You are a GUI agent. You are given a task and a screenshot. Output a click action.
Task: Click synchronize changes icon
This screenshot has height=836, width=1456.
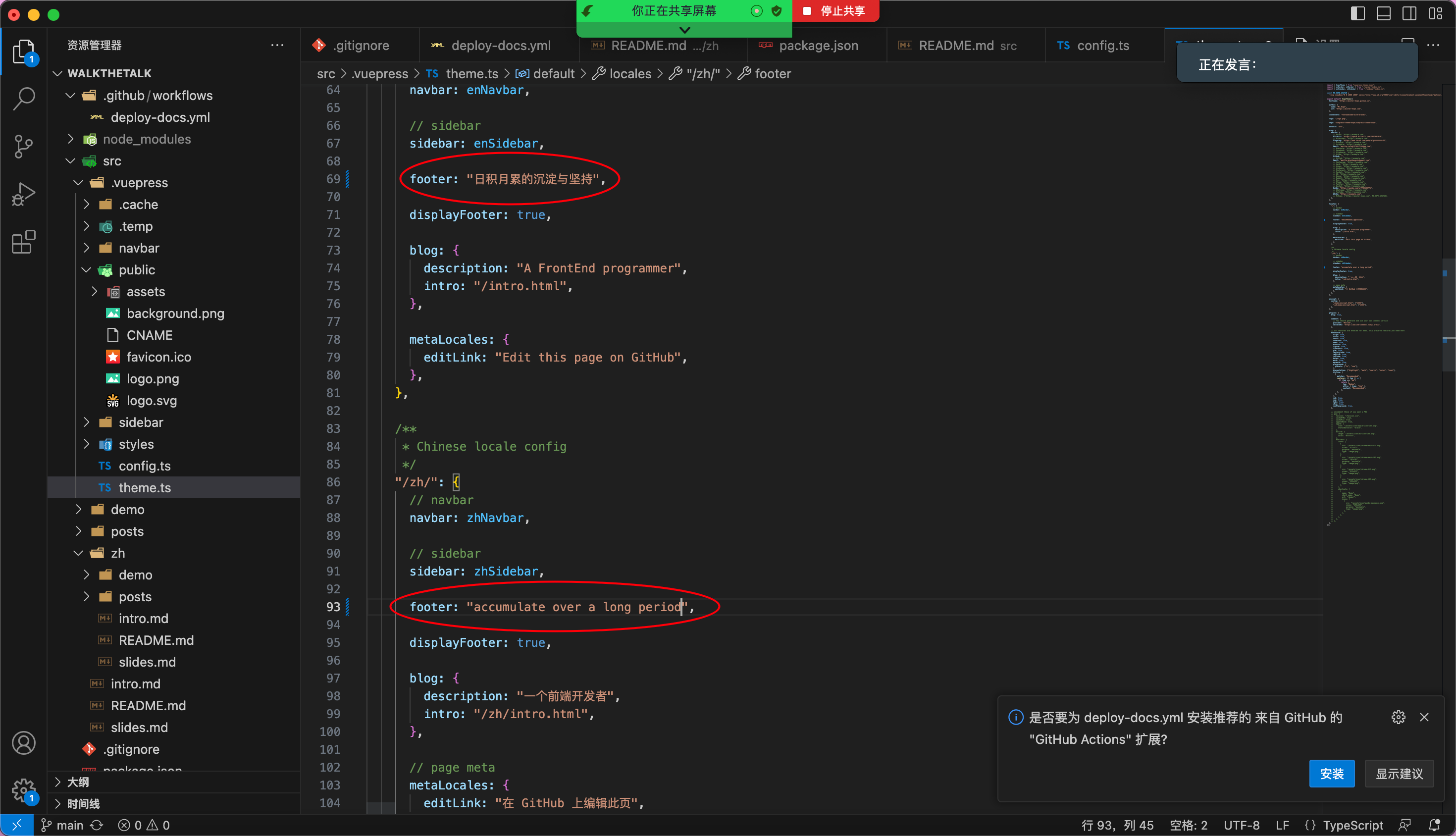97,825
